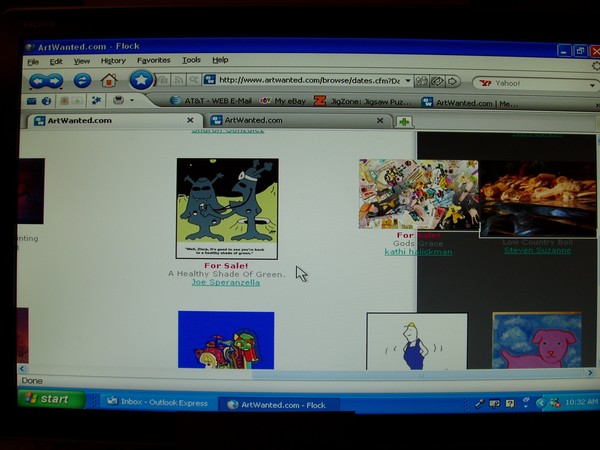Image resolution: width=600 pixels, height=450 pixels.
Task: Reload the page with the Refresh button
Action: pos(82,80)
